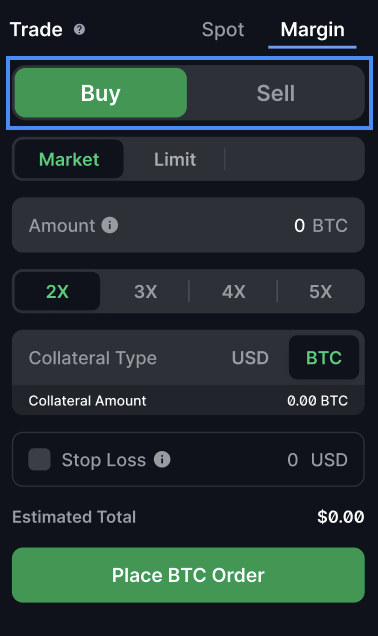Select Buy order side
The height and width of the screenshot is (636, 378).
point(101,93)
